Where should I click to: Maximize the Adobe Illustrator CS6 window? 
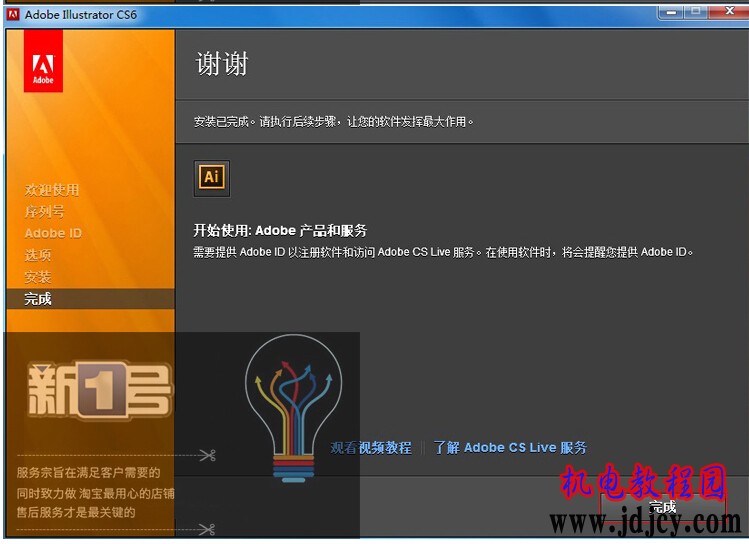(x=696, y=11)
